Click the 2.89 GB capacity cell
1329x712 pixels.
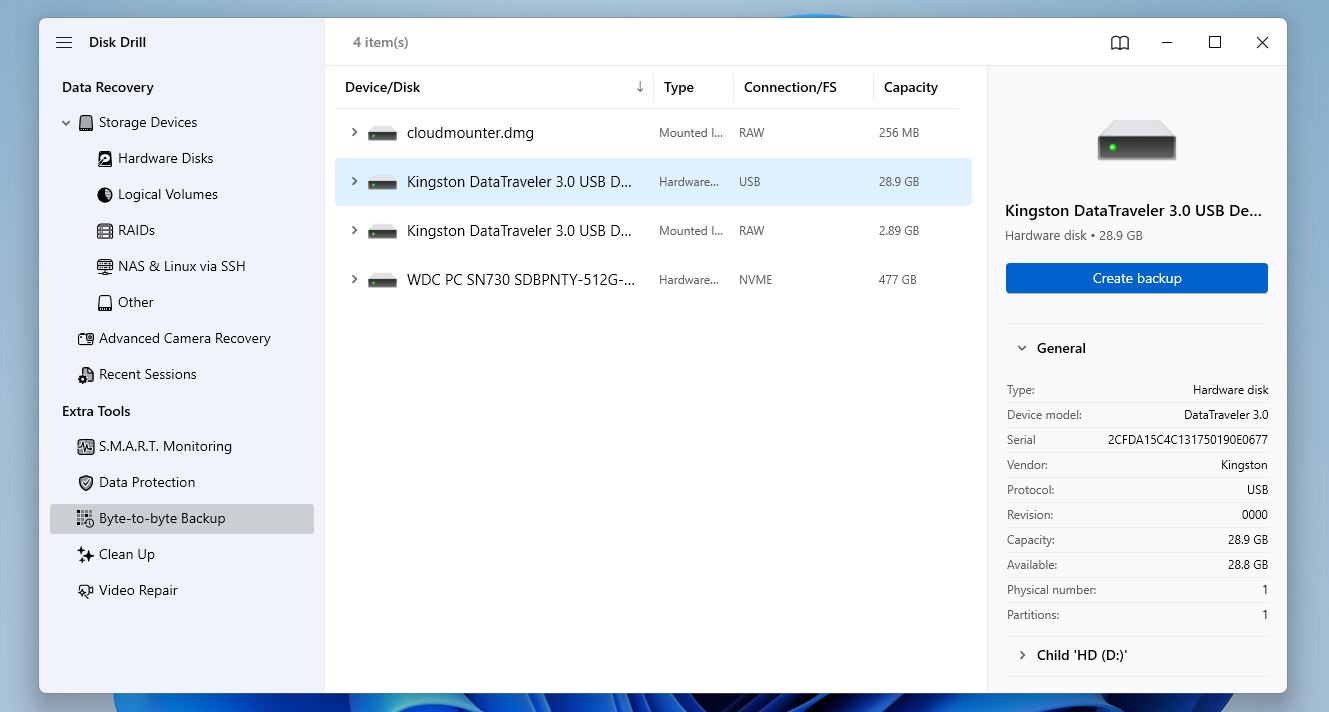[899, 231]
